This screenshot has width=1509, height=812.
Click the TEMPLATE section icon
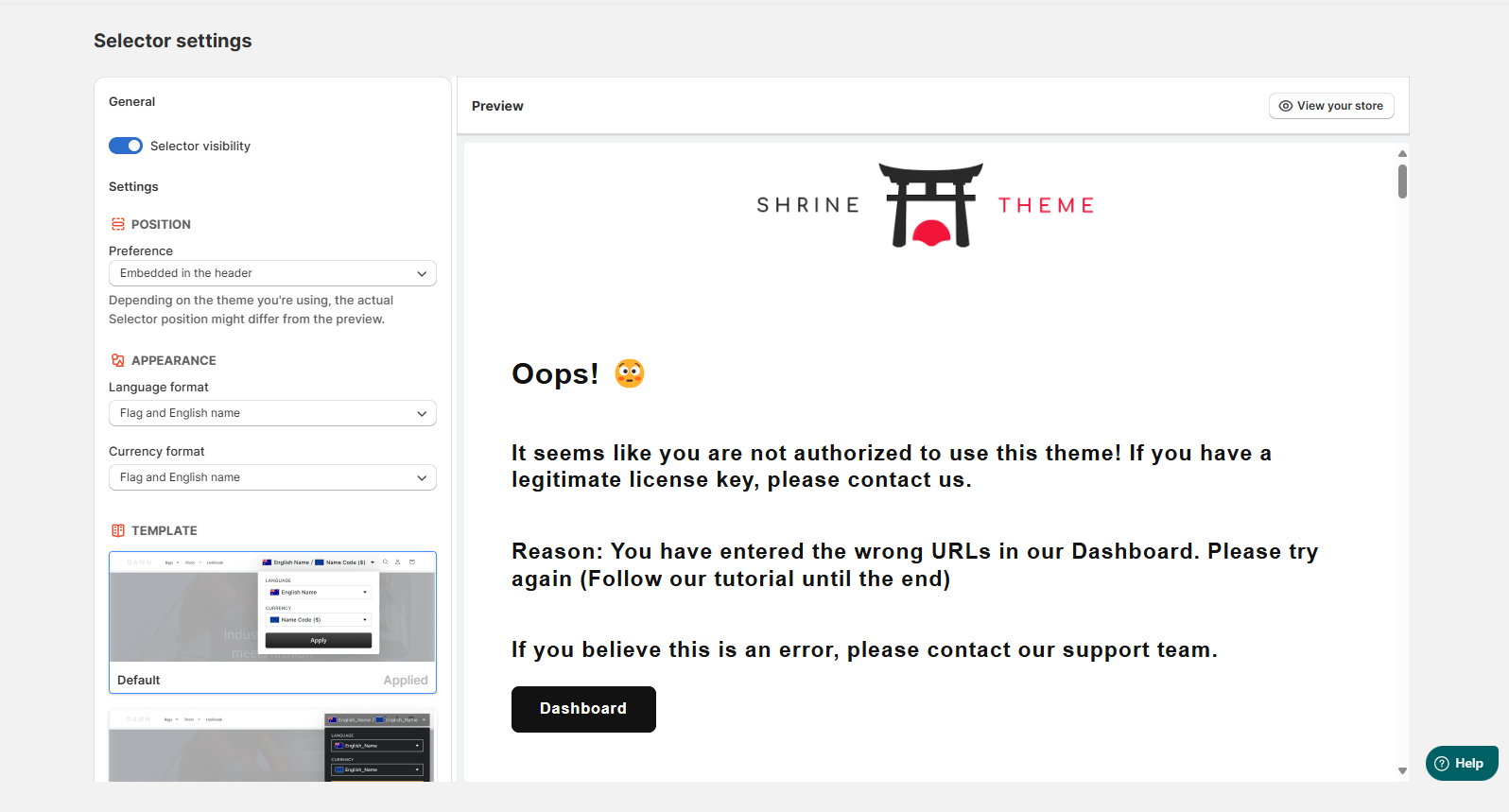point(118,530)
